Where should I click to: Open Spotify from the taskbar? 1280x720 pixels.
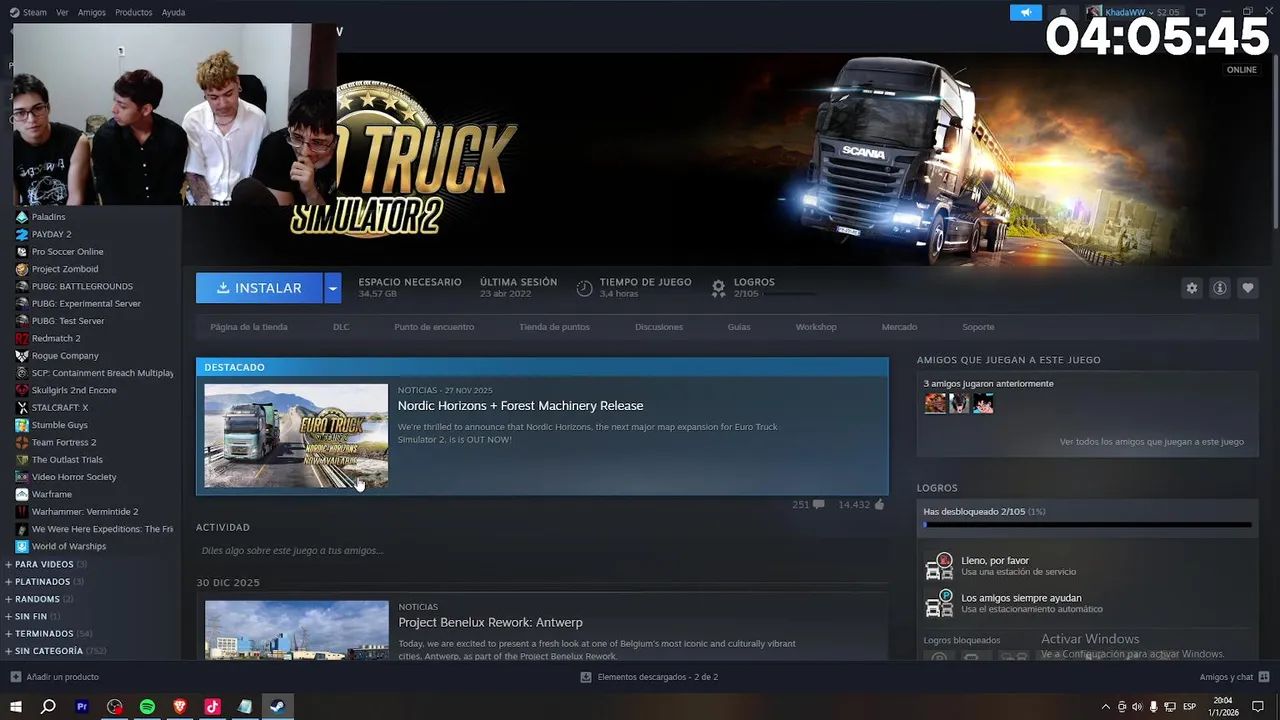[x=147, y=707]
